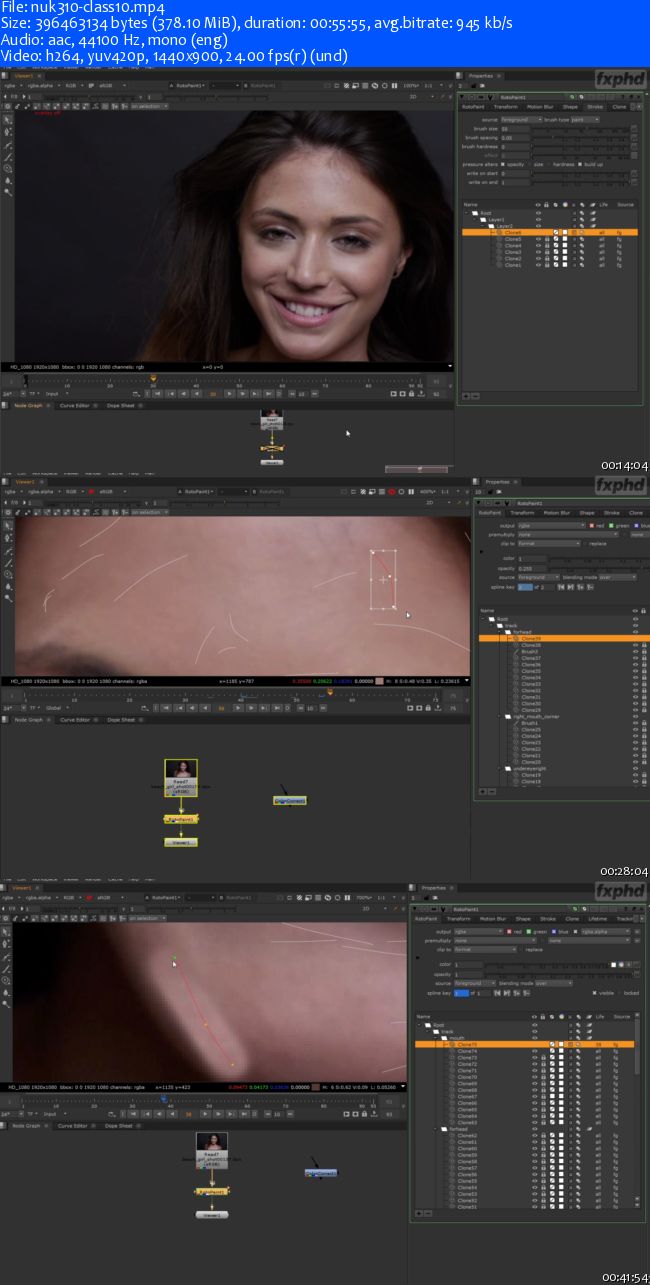This screenshot has width=650, height=1285.
Task: Open source foreground dropdown in 00:14:04 frame
Action: coord(522,120)
